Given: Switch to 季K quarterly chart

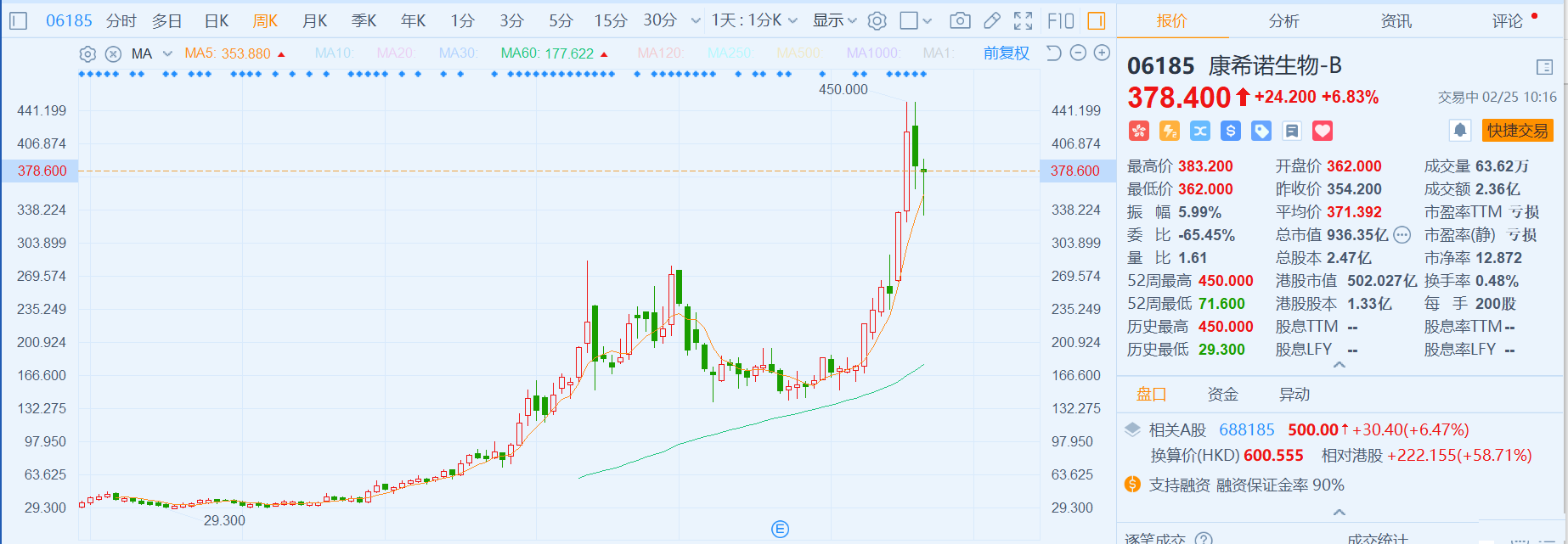Looking at the screenshot, I should click(364, 20).
